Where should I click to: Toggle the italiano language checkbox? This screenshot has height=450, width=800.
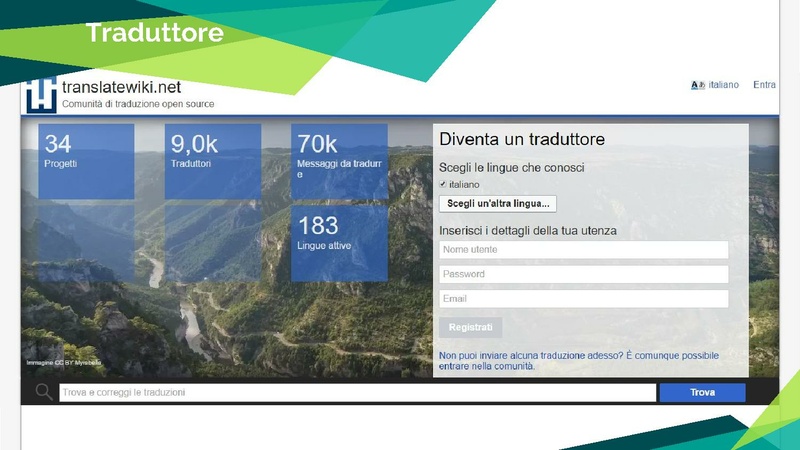443,185
